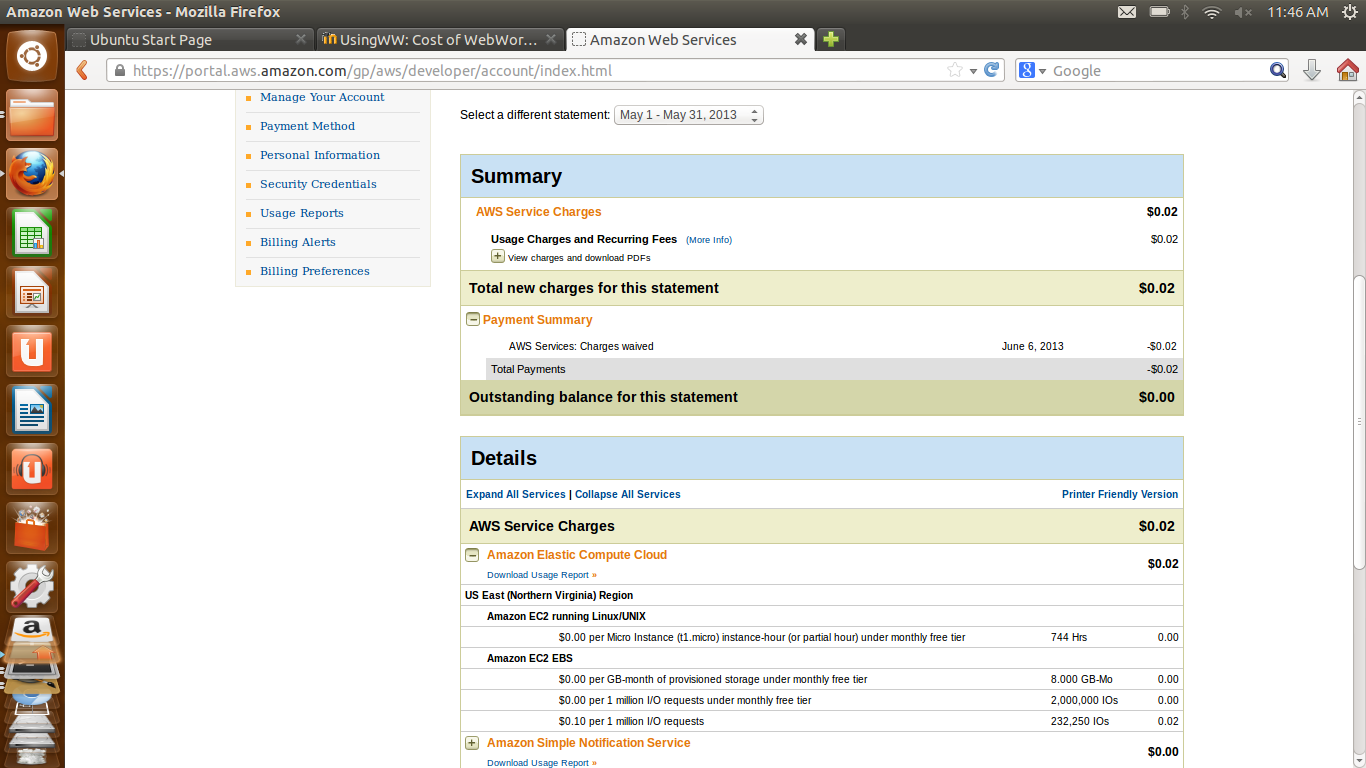Open Files manager from launcher
The image size is (1366, 768).
click(32, 114)
